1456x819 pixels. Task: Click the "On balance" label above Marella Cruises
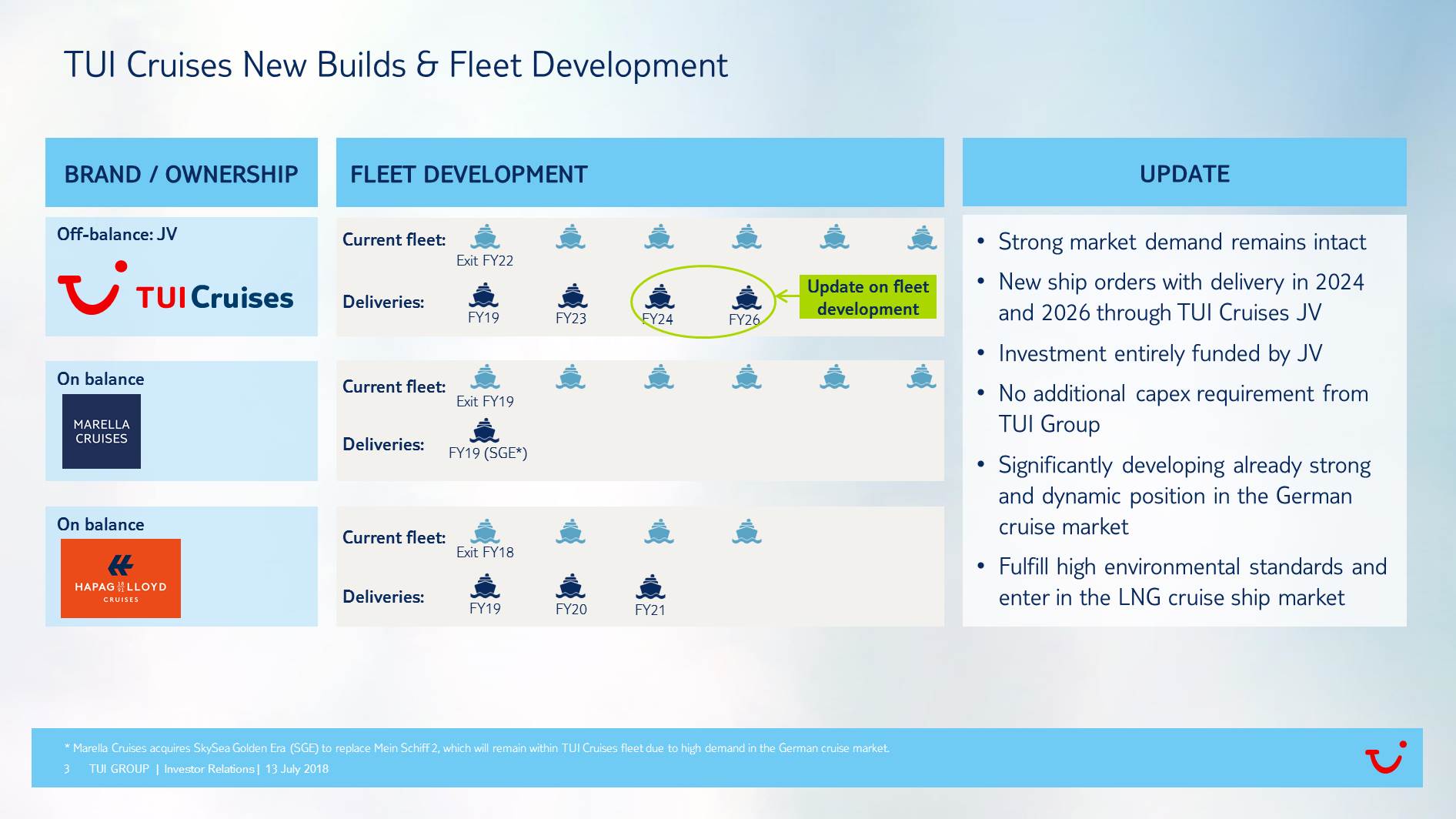point(101,379)
